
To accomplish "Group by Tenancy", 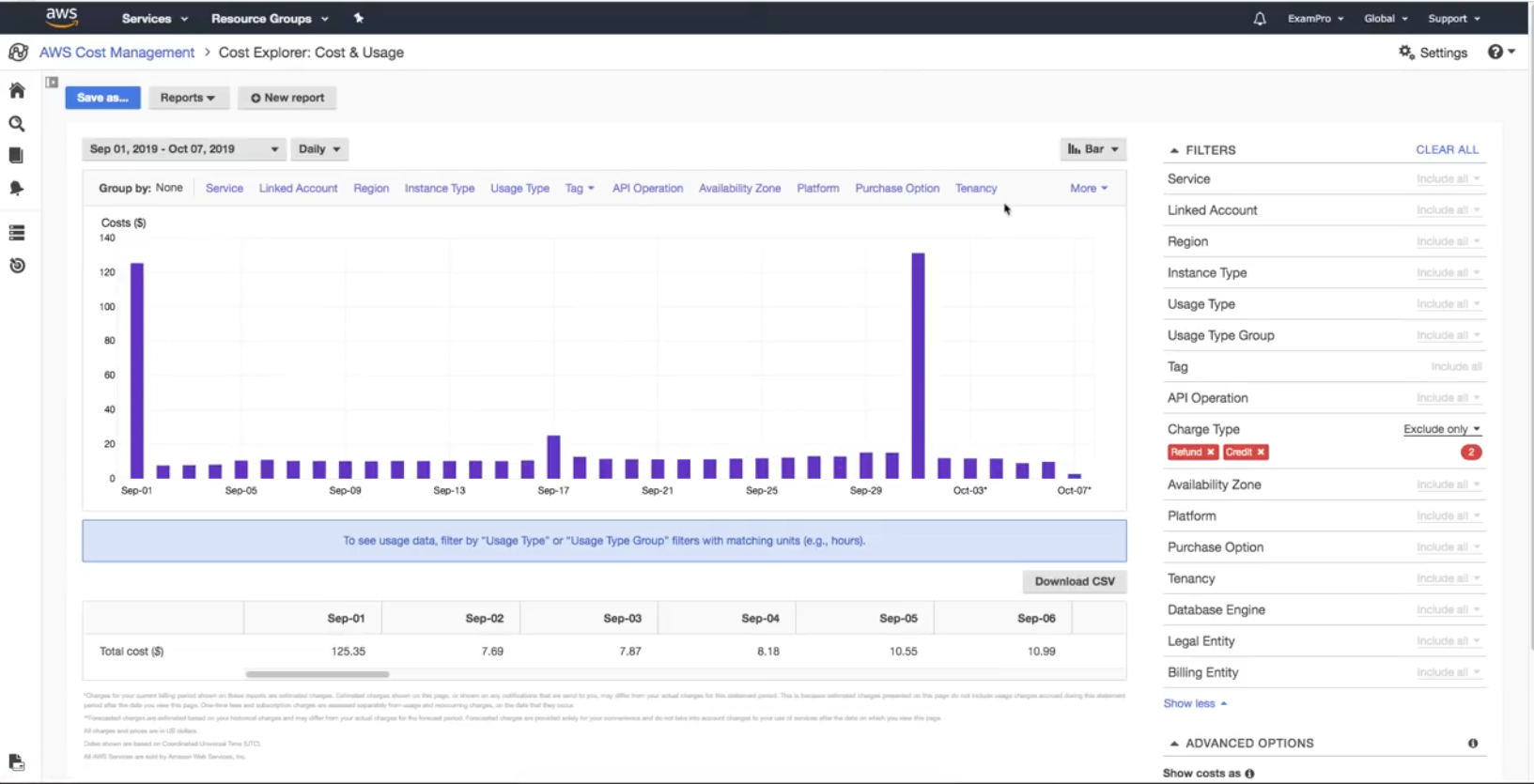I will coord(976,189).
